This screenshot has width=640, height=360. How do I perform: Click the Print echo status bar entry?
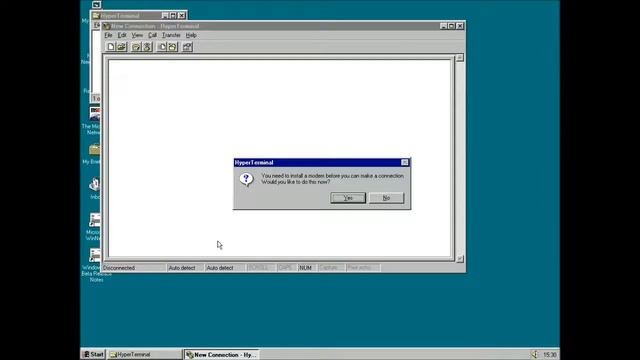363,268
